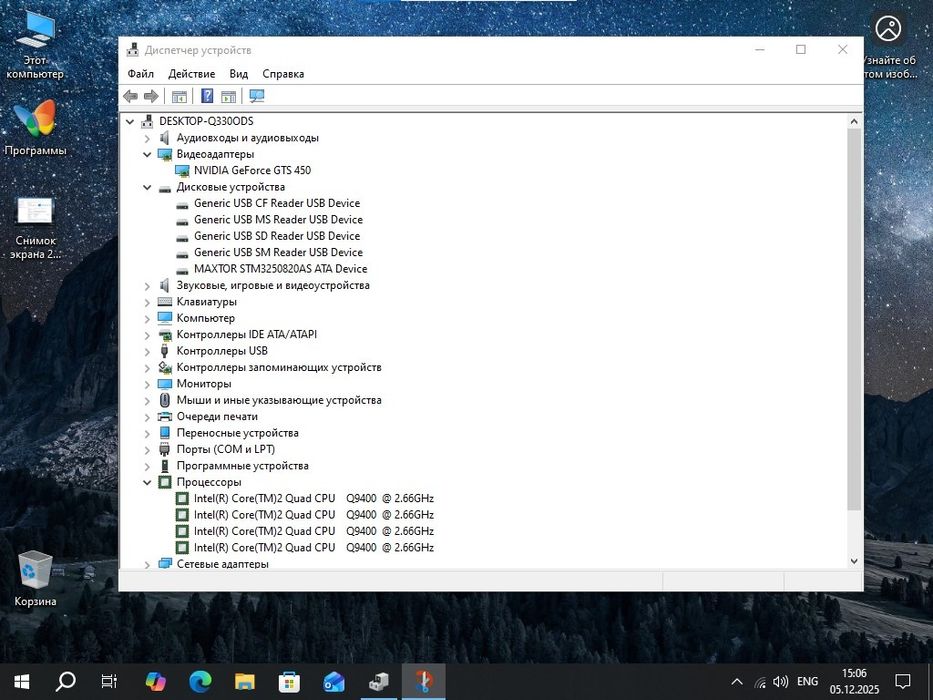Expand Звуковые, игровые и видеоустройства

[147, 286]
